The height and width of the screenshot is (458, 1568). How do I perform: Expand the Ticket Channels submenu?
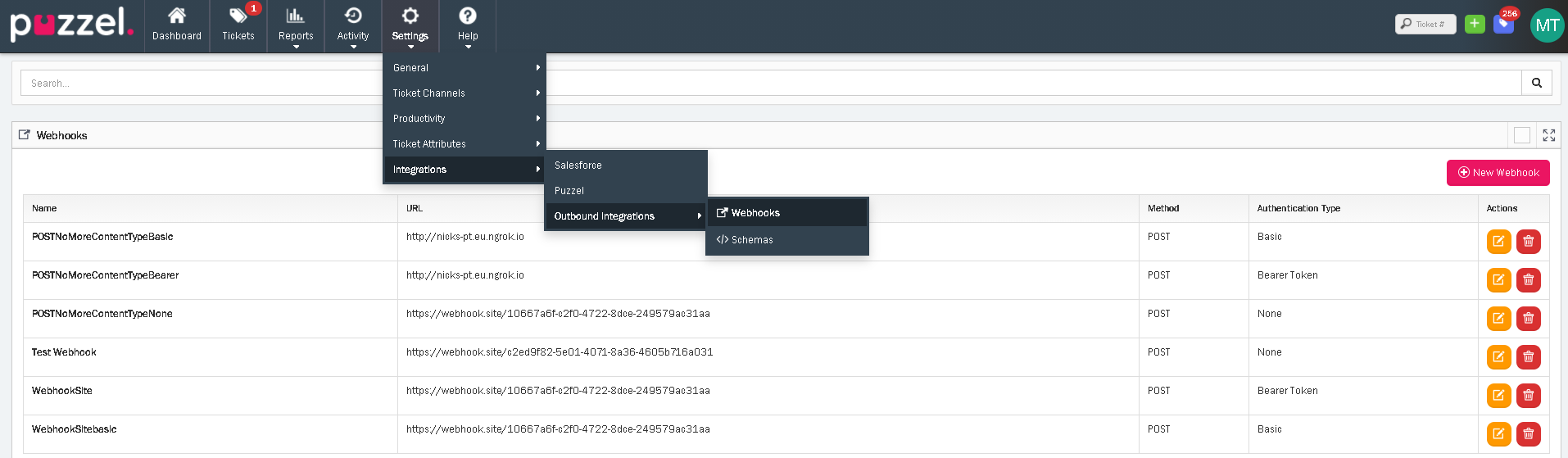coord(464,93)
